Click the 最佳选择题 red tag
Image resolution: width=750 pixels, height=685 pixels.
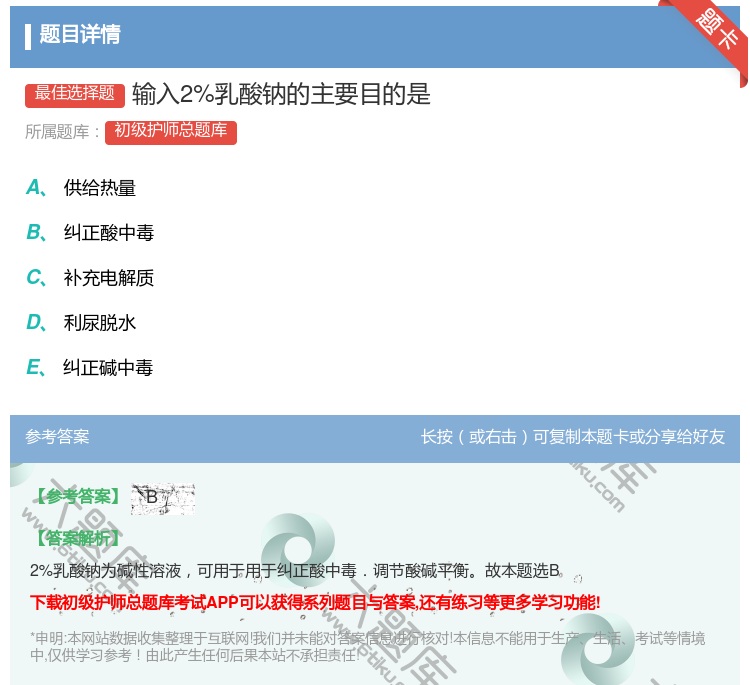tap(75, 94)
